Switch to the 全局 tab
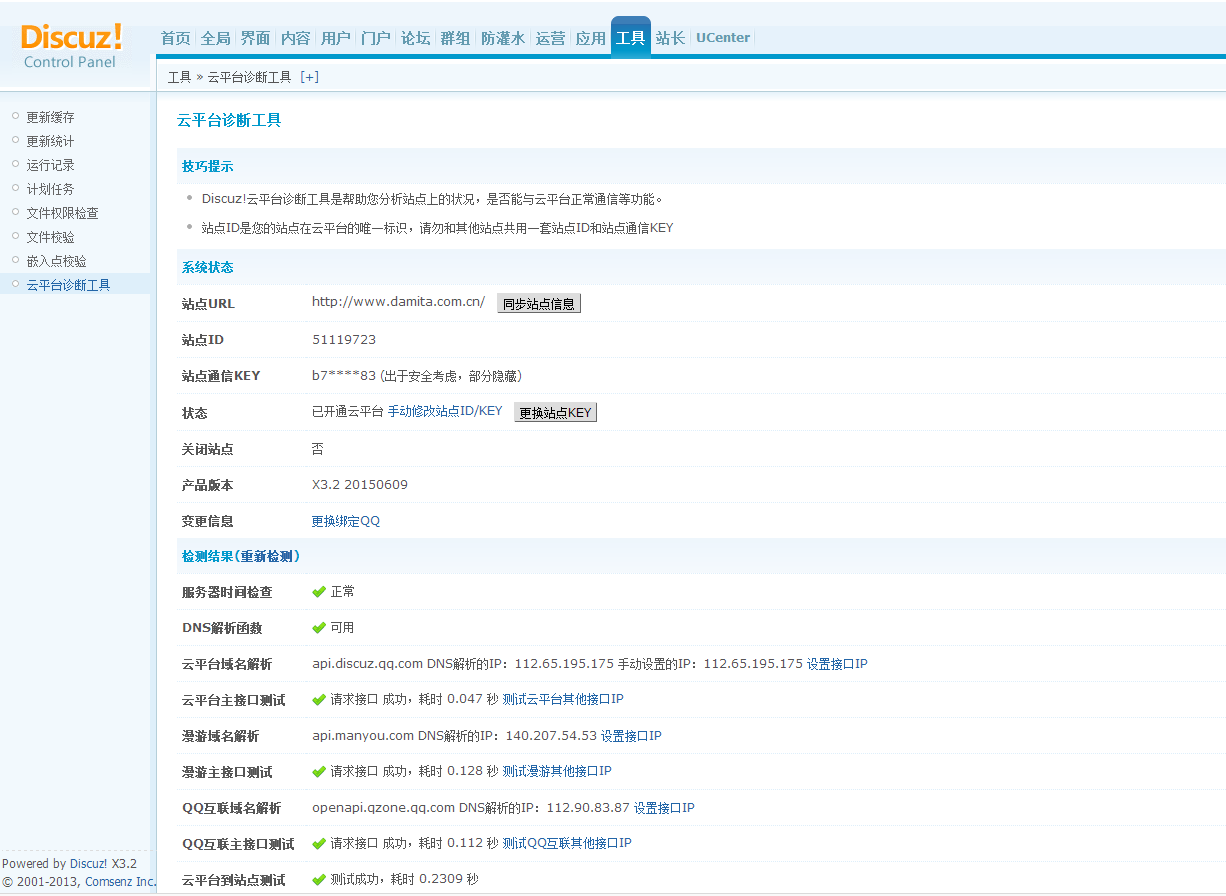Viewport: 1226px width, 896px height. [x=215, y=38]
